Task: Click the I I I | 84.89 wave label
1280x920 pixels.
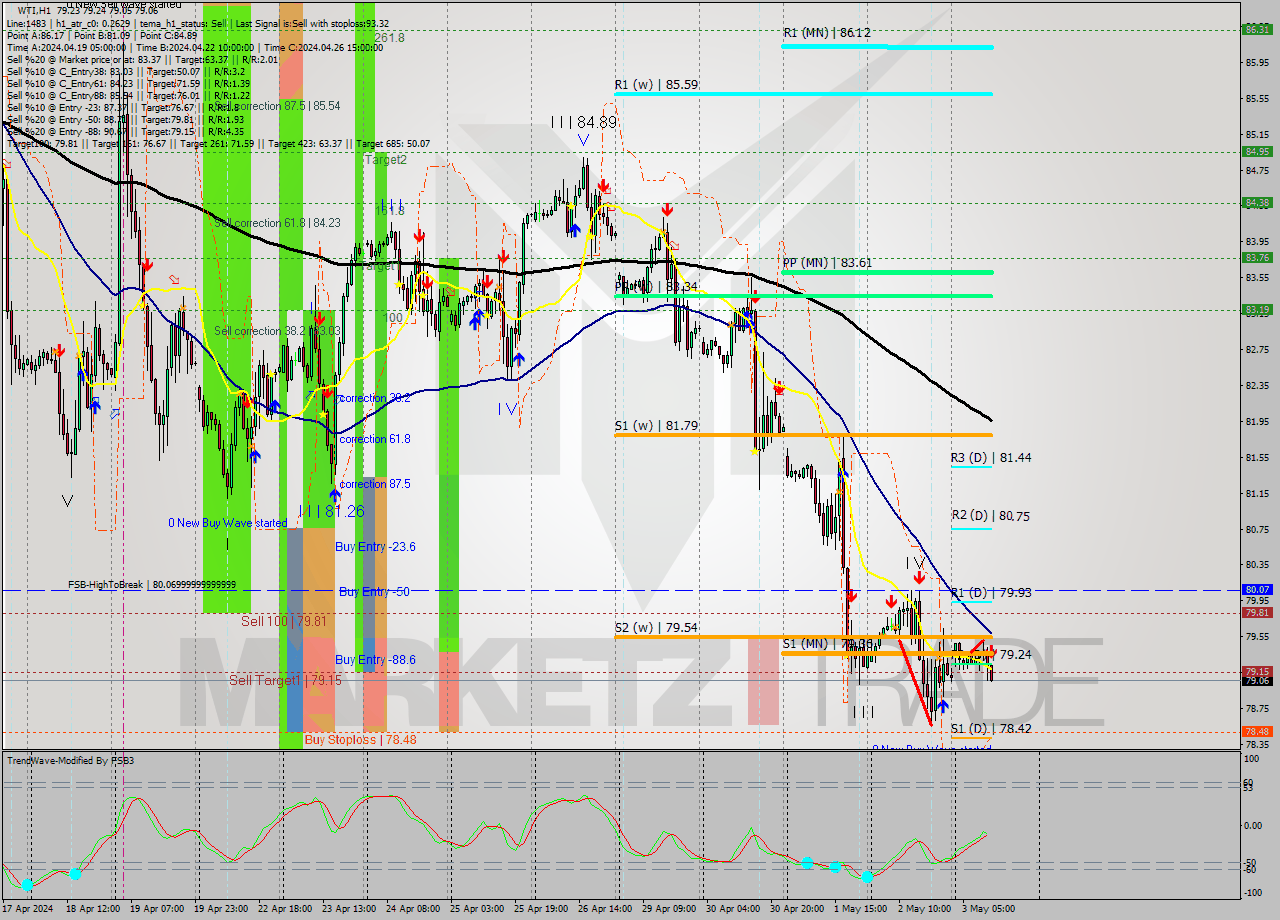Action: 583,122
